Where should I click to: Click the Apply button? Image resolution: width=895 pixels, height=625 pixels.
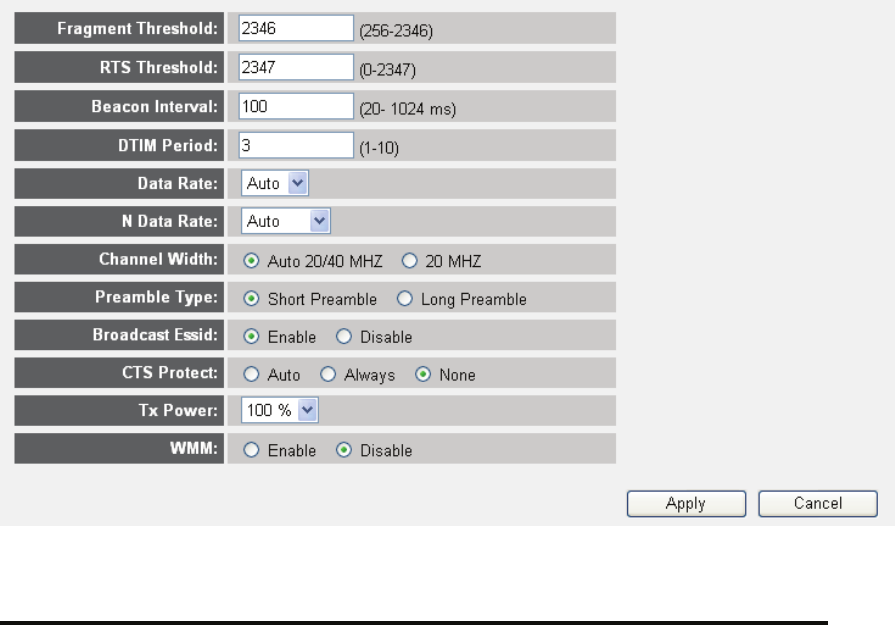pos(686,504)
